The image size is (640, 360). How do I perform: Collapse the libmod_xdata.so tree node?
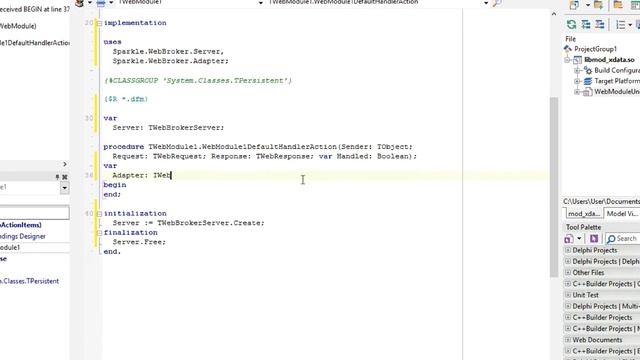pyautogui.click(x=567, y=60)
